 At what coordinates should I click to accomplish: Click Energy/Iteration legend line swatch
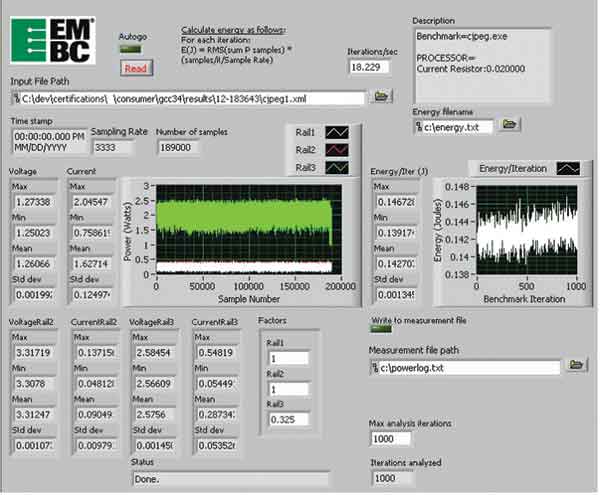tap(568, 169)
